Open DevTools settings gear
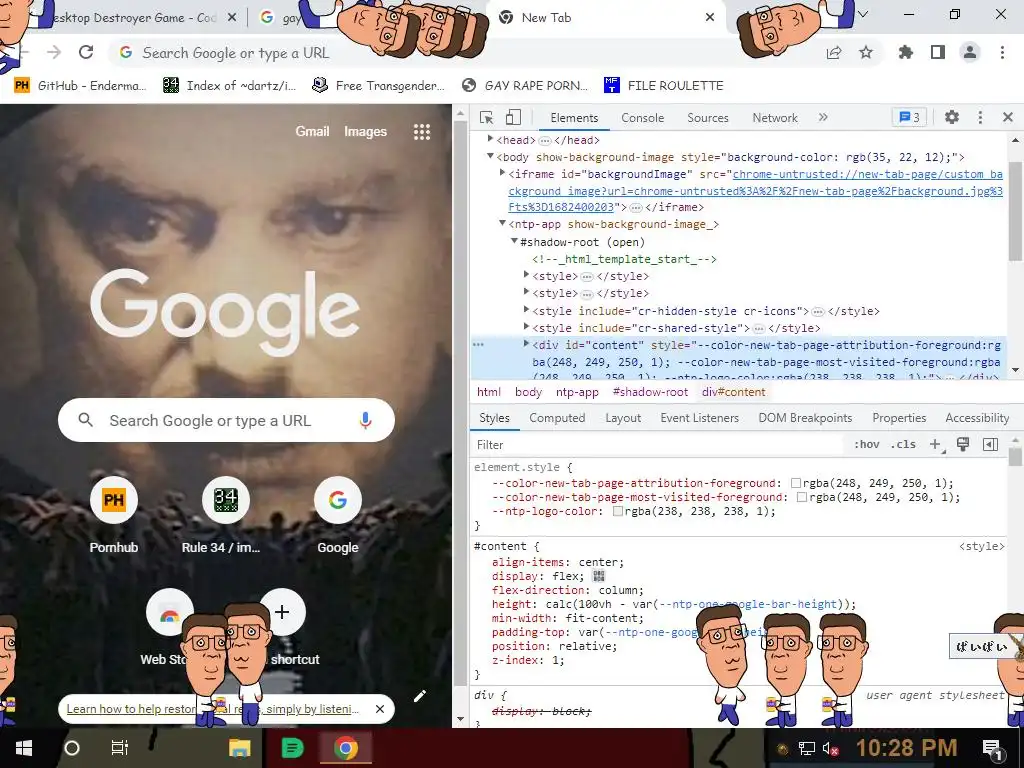Screen dimensions: 1024x768 [x=952, y=117]
